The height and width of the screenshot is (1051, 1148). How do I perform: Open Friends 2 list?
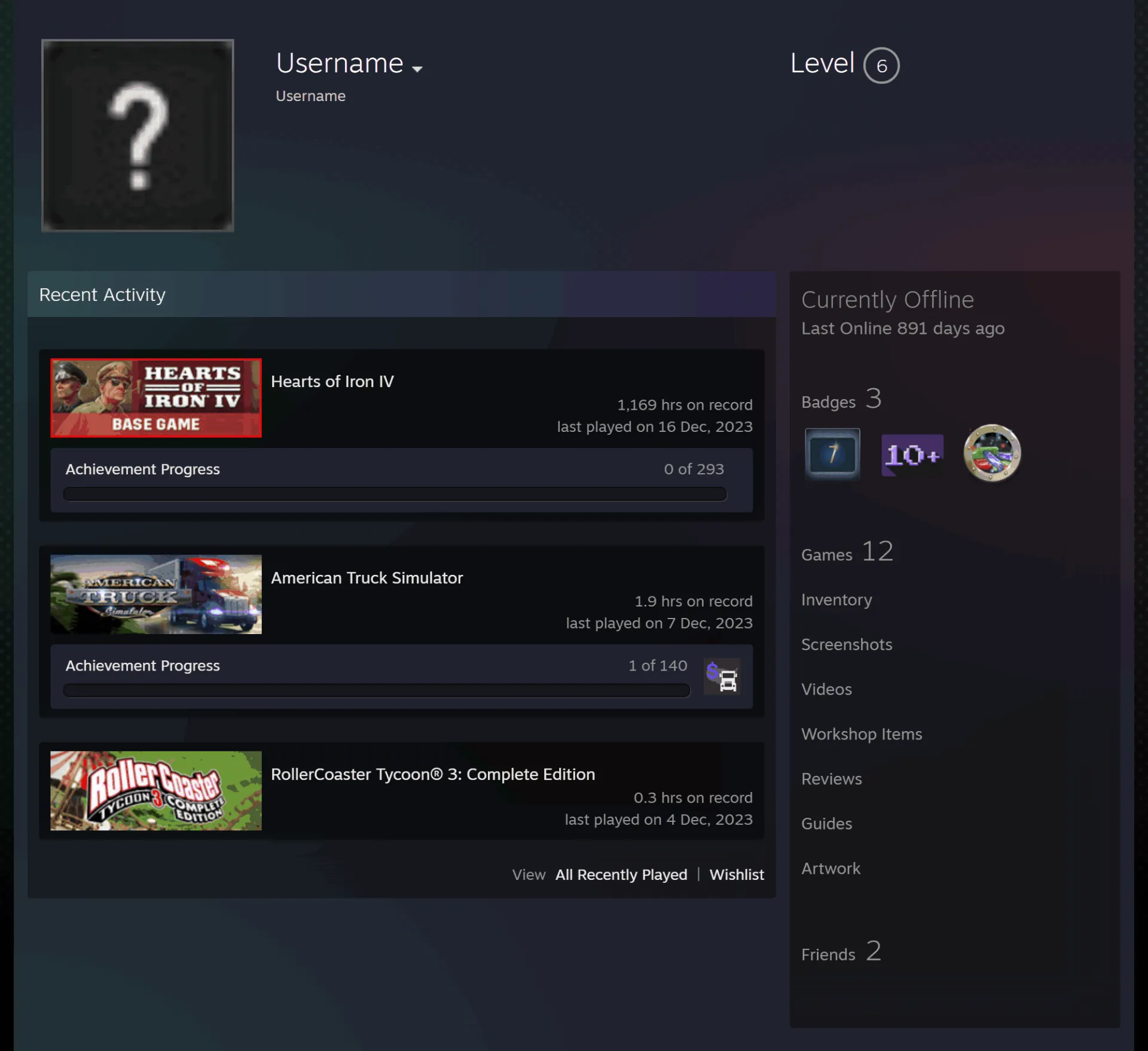(841, 951)
